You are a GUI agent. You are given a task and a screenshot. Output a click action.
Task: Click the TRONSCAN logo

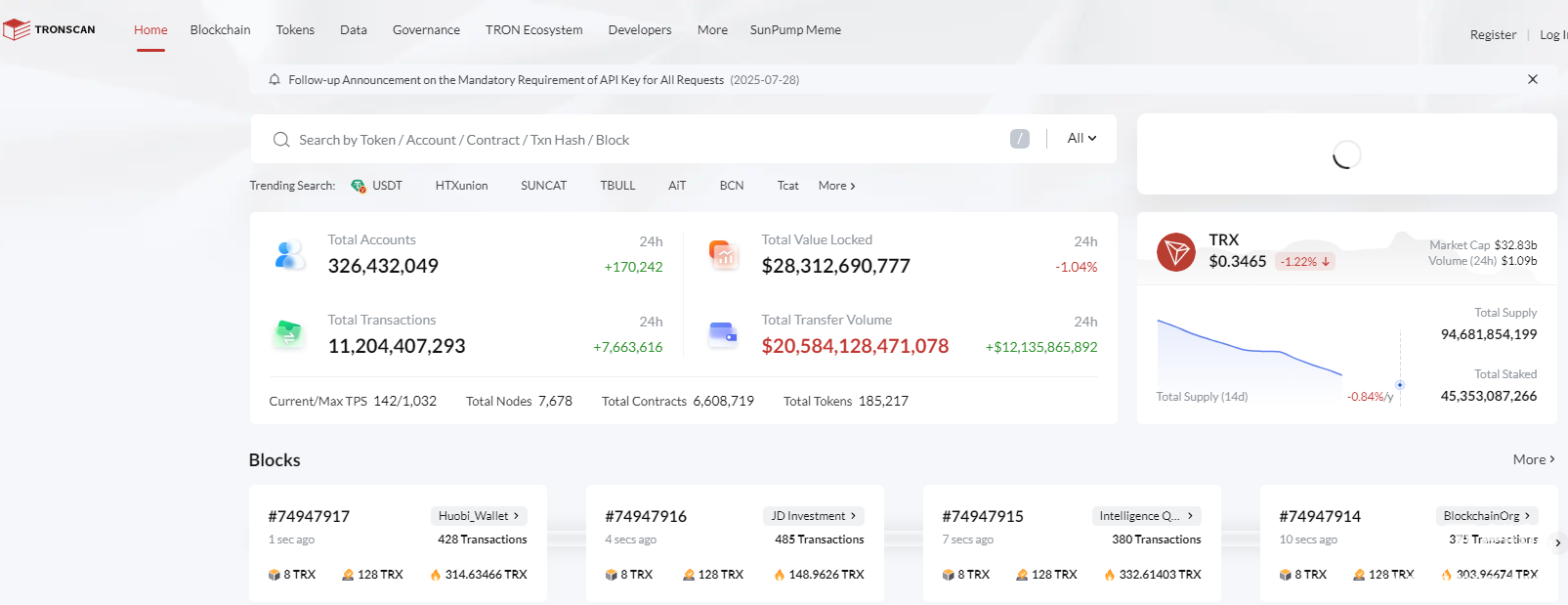[49, 29]
